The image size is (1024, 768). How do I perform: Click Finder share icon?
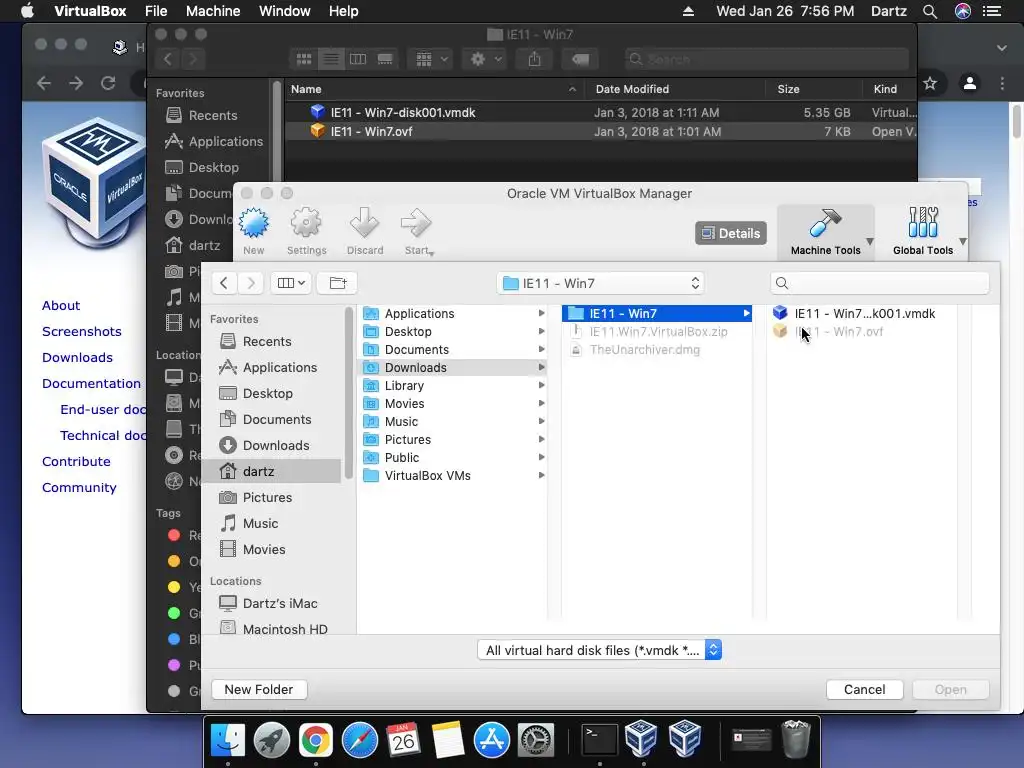[534, 59]
